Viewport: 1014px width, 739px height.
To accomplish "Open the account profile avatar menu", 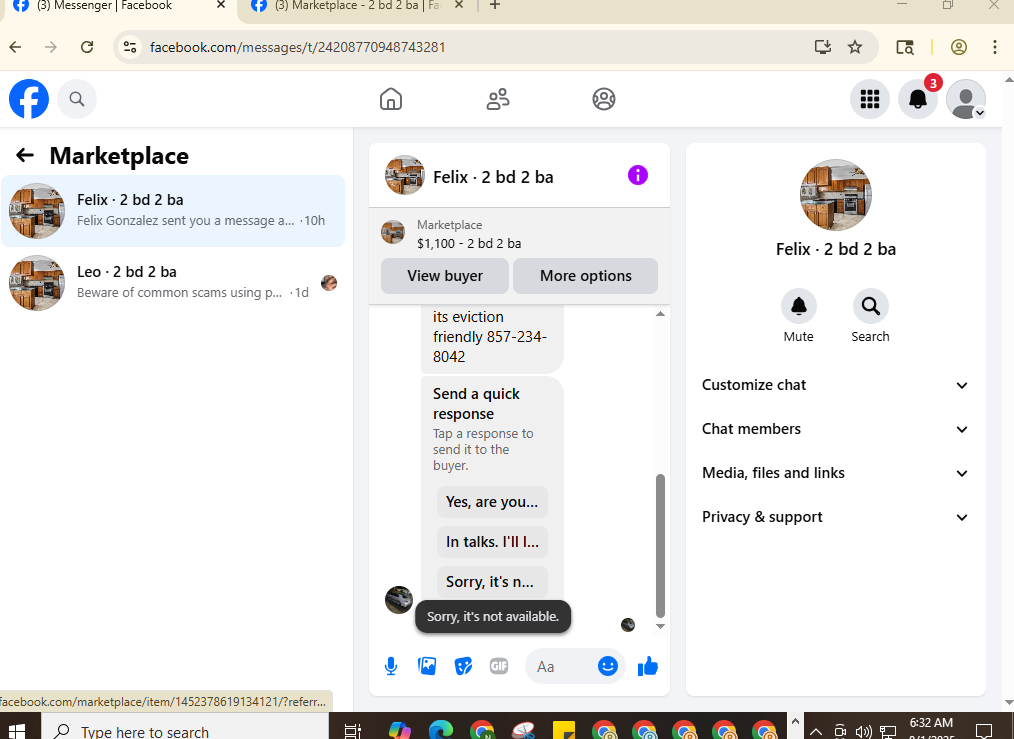I will pos(965,99).
